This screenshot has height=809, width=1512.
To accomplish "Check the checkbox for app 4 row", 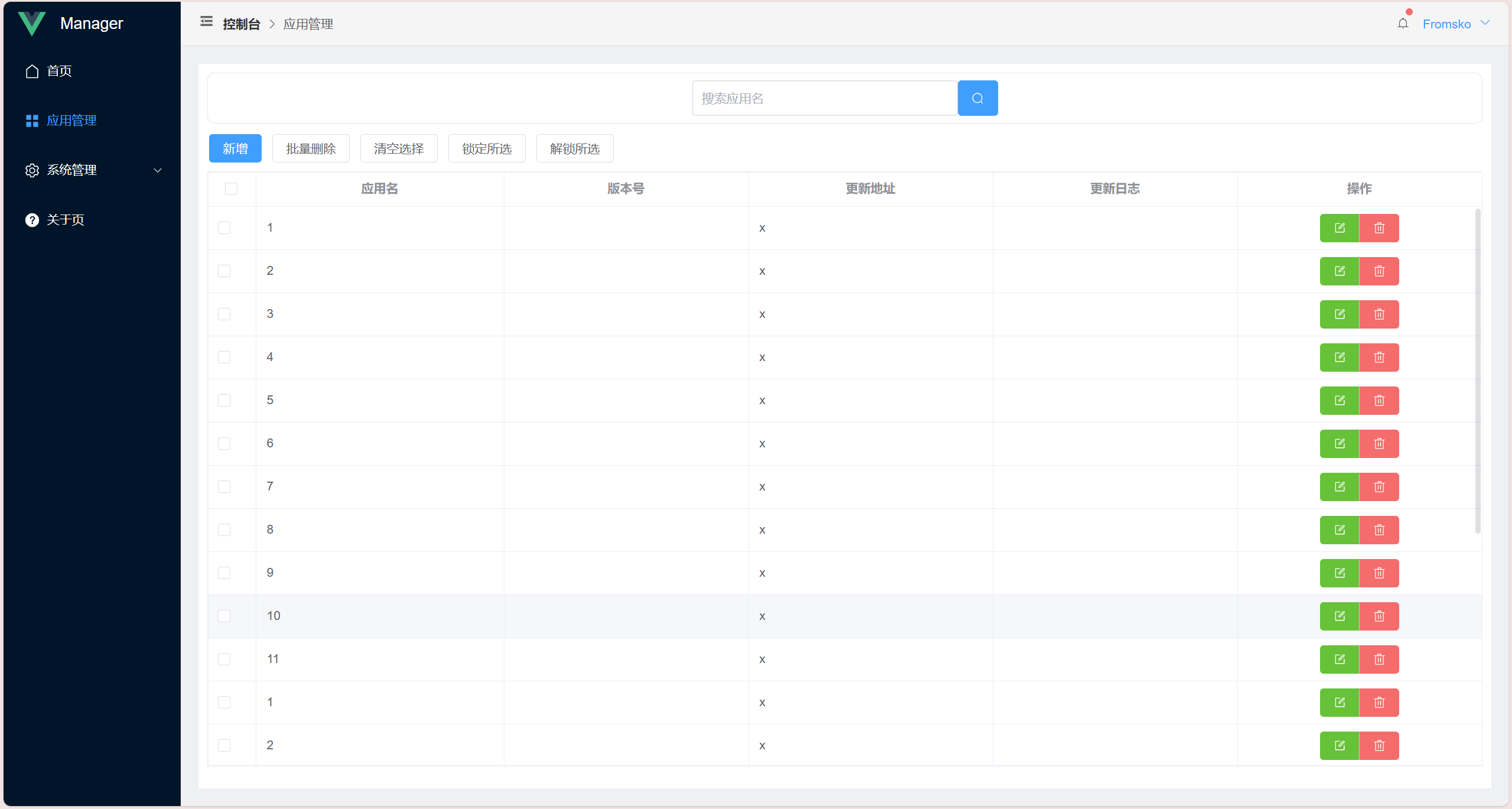I will pos(224,358).
